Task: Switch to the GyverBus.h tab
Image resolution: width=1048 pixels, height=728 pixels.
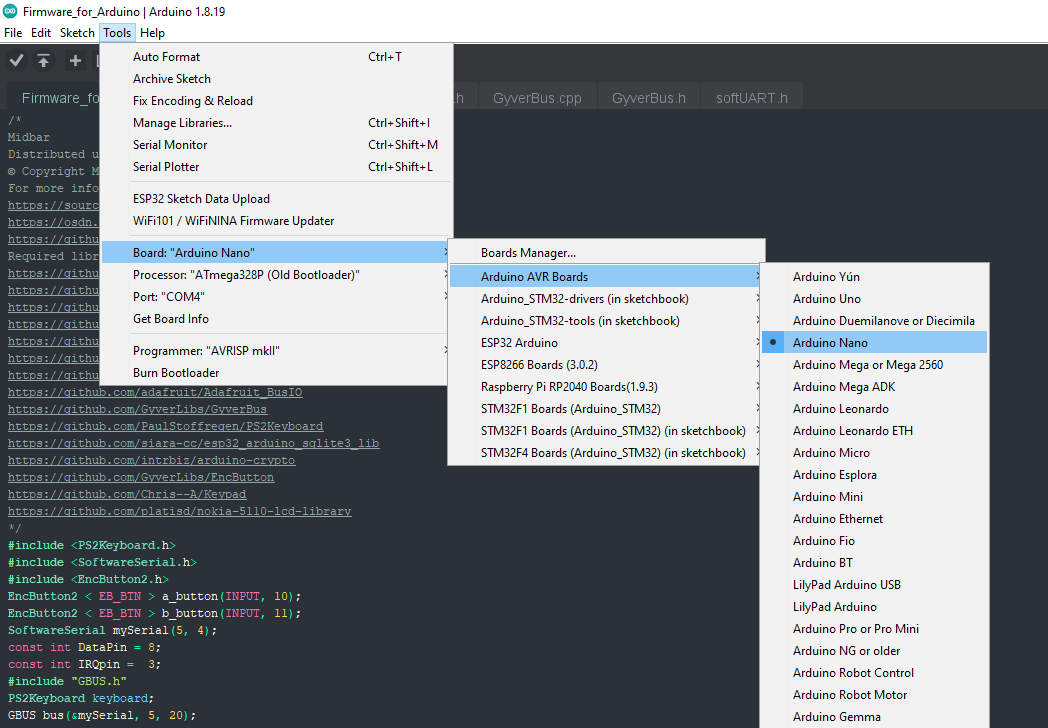Action: (x=649, y=98)
